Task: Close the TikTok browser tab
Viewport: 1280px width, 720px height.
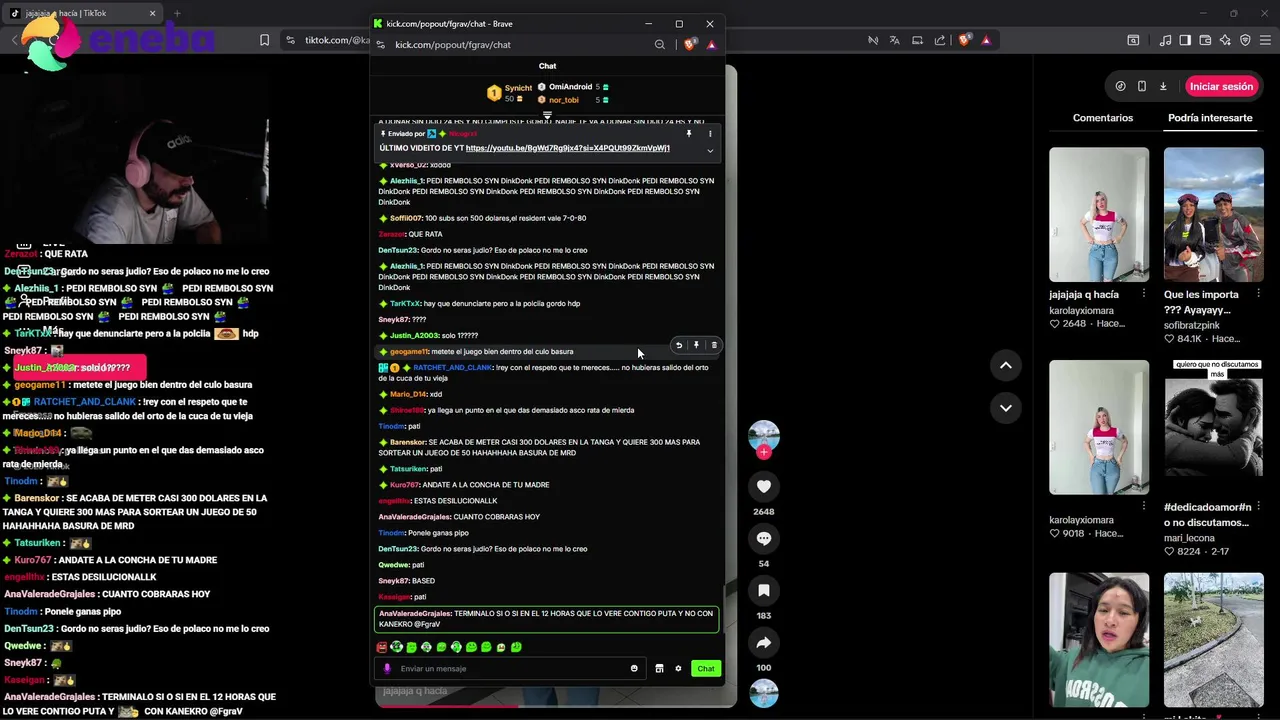Action: (153, 14)
